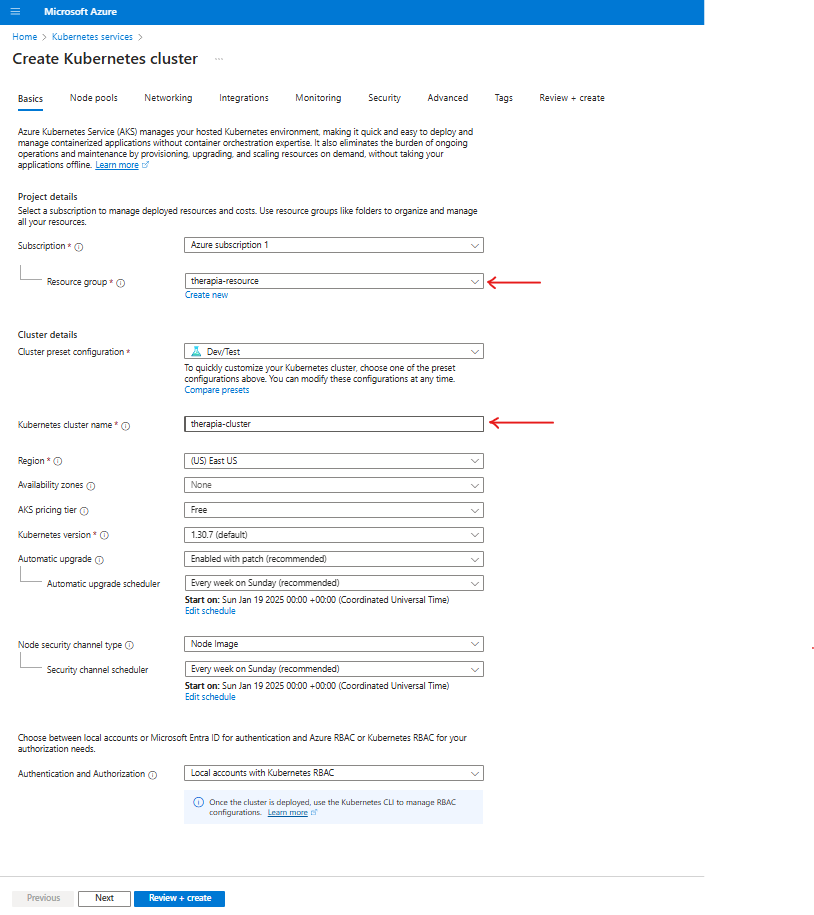Click the info icon beside Availability zones
This screenshot has height=915, width=814.
tap(90, 486)
